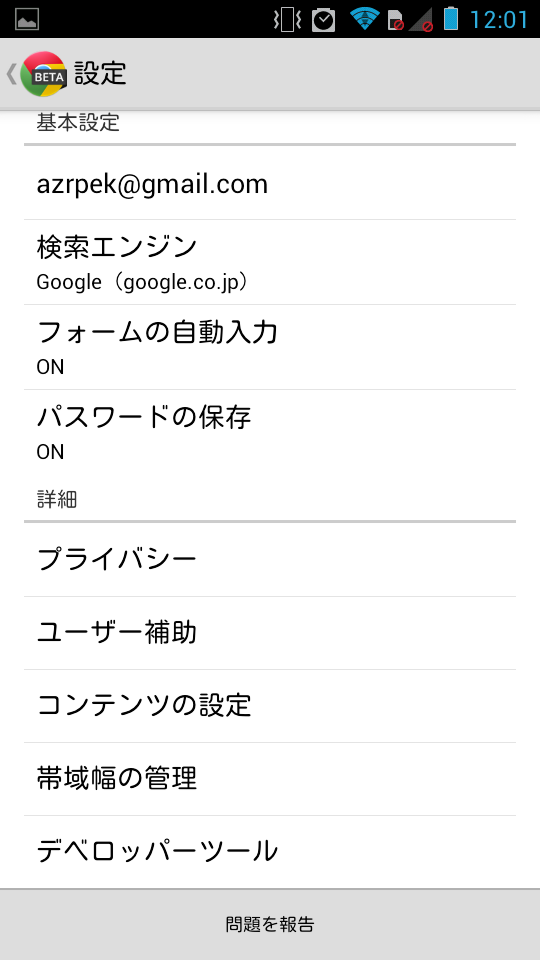This screenshot has height=960, width=540.
Task: Open パスワードの保存 password saving setting
Action: [x=270, y=432]
